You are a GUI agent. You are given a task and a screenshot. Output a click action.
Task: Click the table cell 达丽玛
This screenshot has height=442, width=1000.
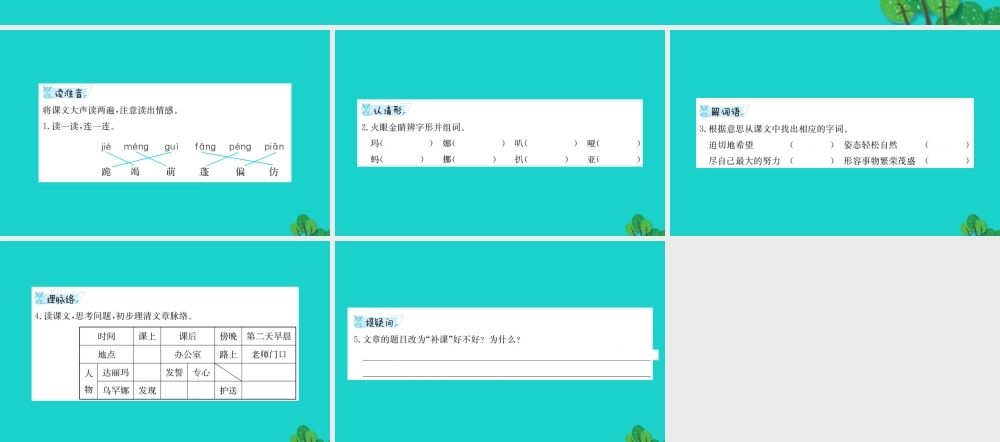click(115, 372)
